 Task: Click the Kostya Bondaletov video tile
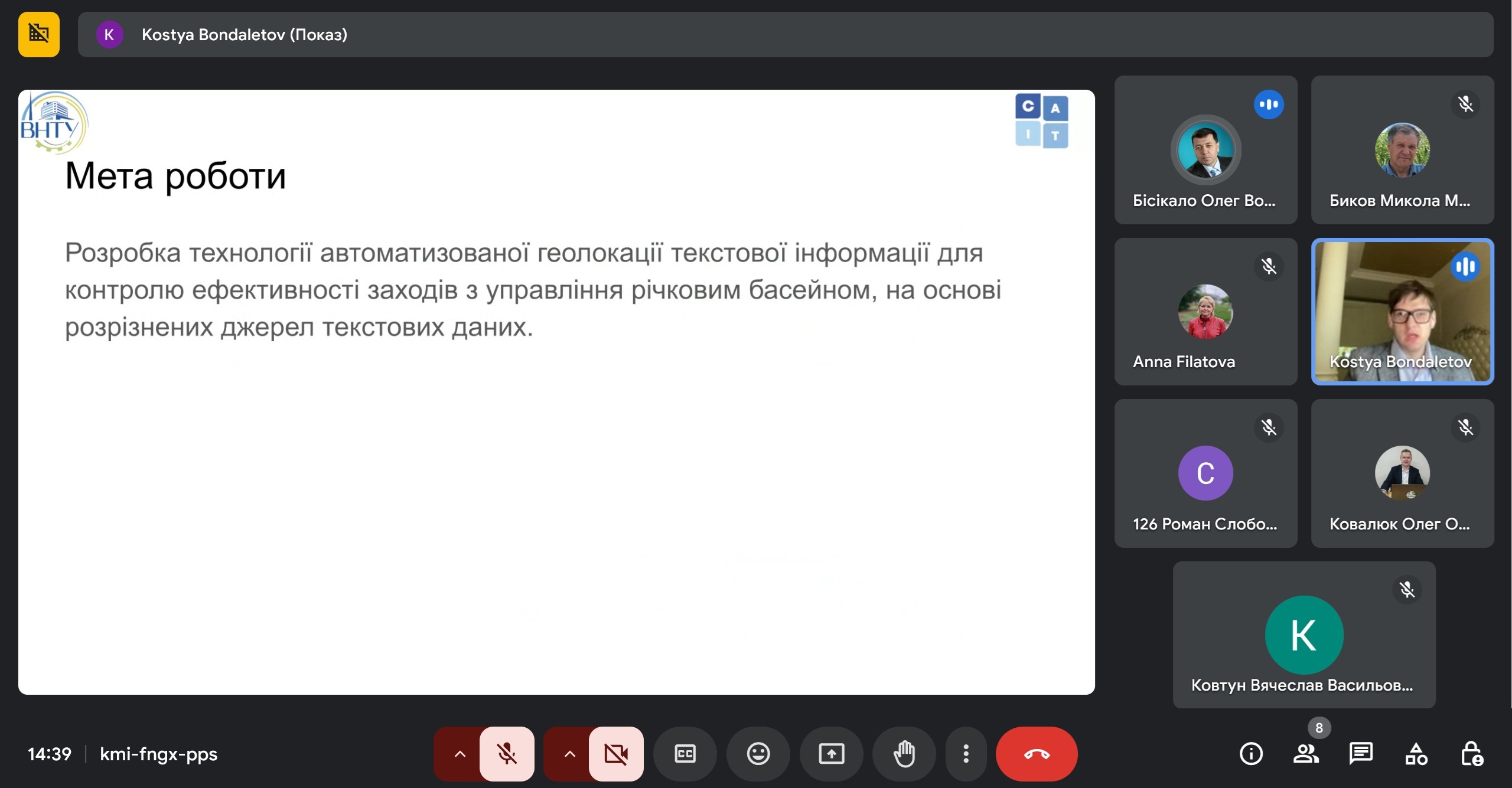click(x=1402, y=312)
